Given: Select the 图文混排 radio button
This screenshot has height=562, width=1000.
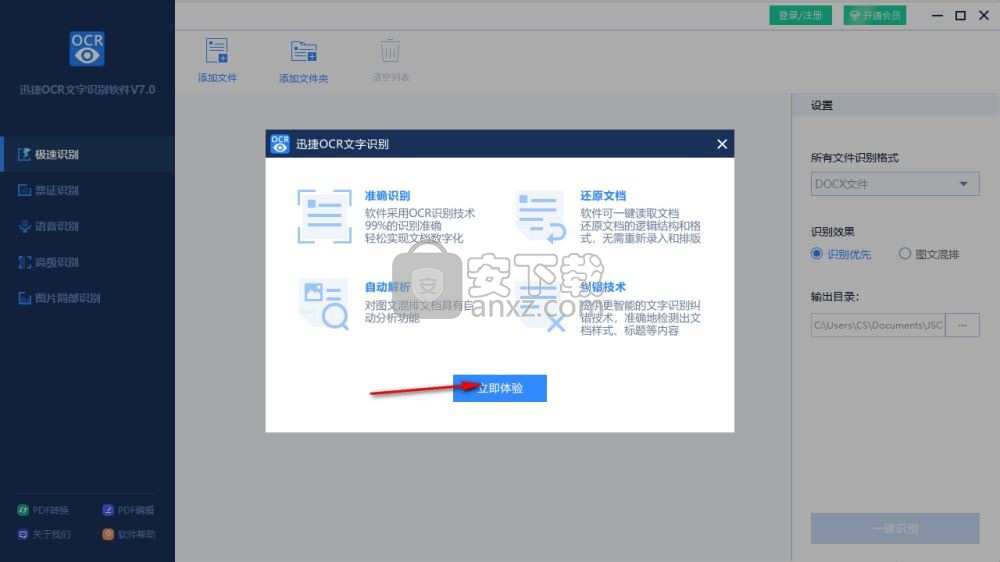Looking at the screenshot, I should [904, 254].
